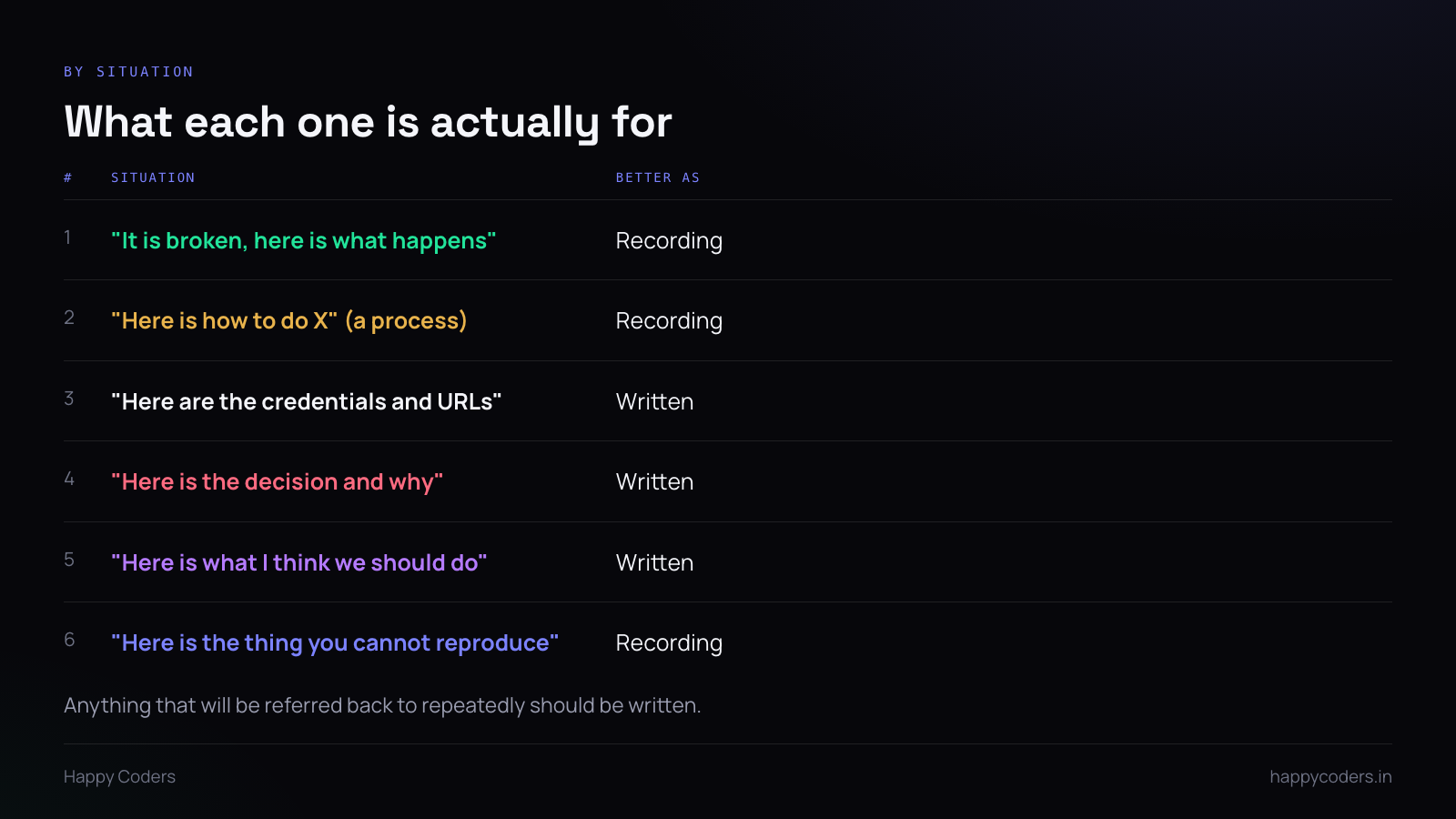
Task: Click the "What each one is actually for" heading
Action: [x=368, y=122]
